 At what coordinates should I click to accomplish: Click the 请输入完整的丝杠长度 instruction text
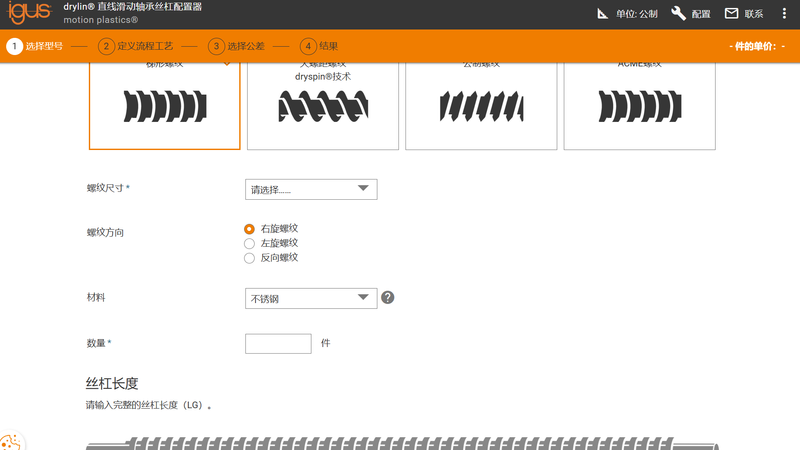click(148, 405)
